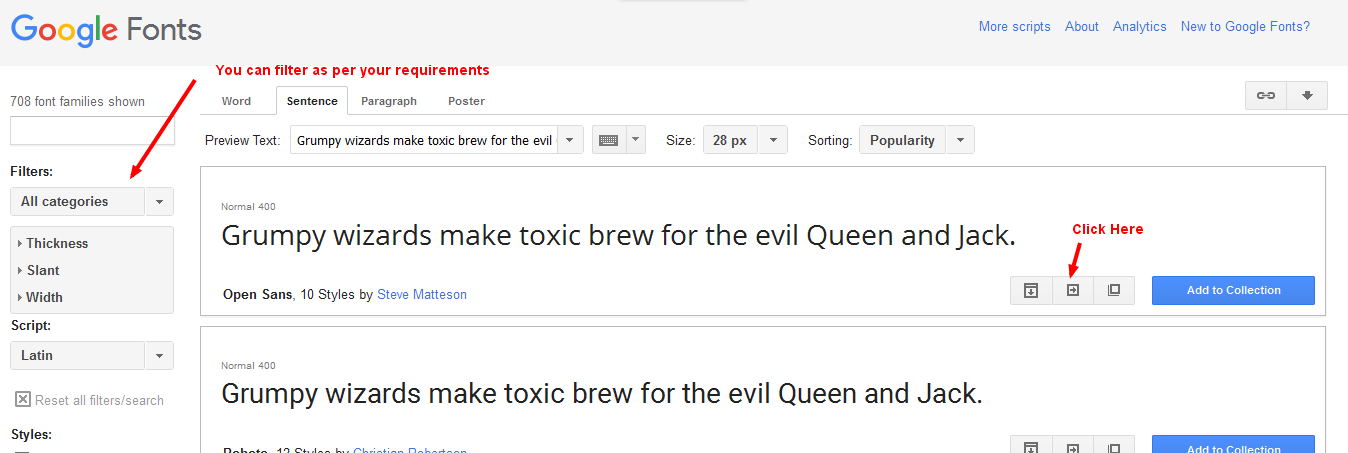Switch to the Paragraph tab

389,101
